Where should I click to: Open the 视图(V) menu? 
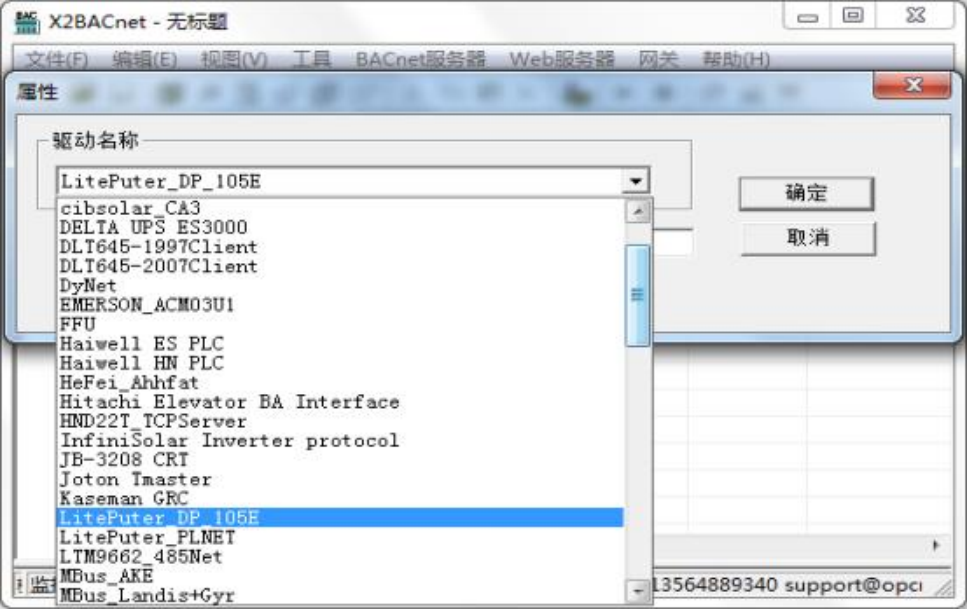click(x=234, y=60)
